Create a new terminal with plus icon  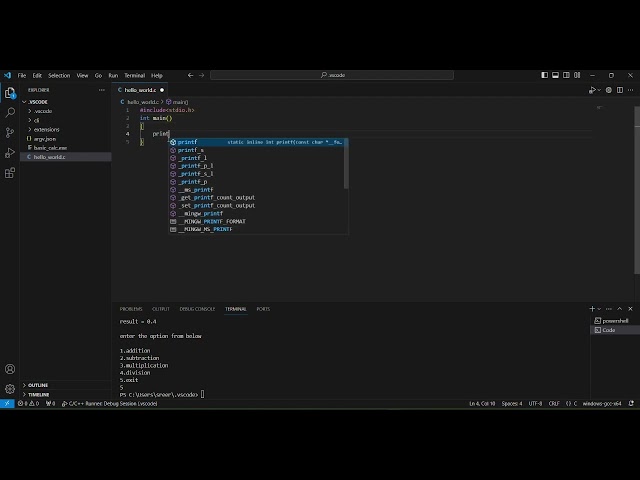coord(592,309)
